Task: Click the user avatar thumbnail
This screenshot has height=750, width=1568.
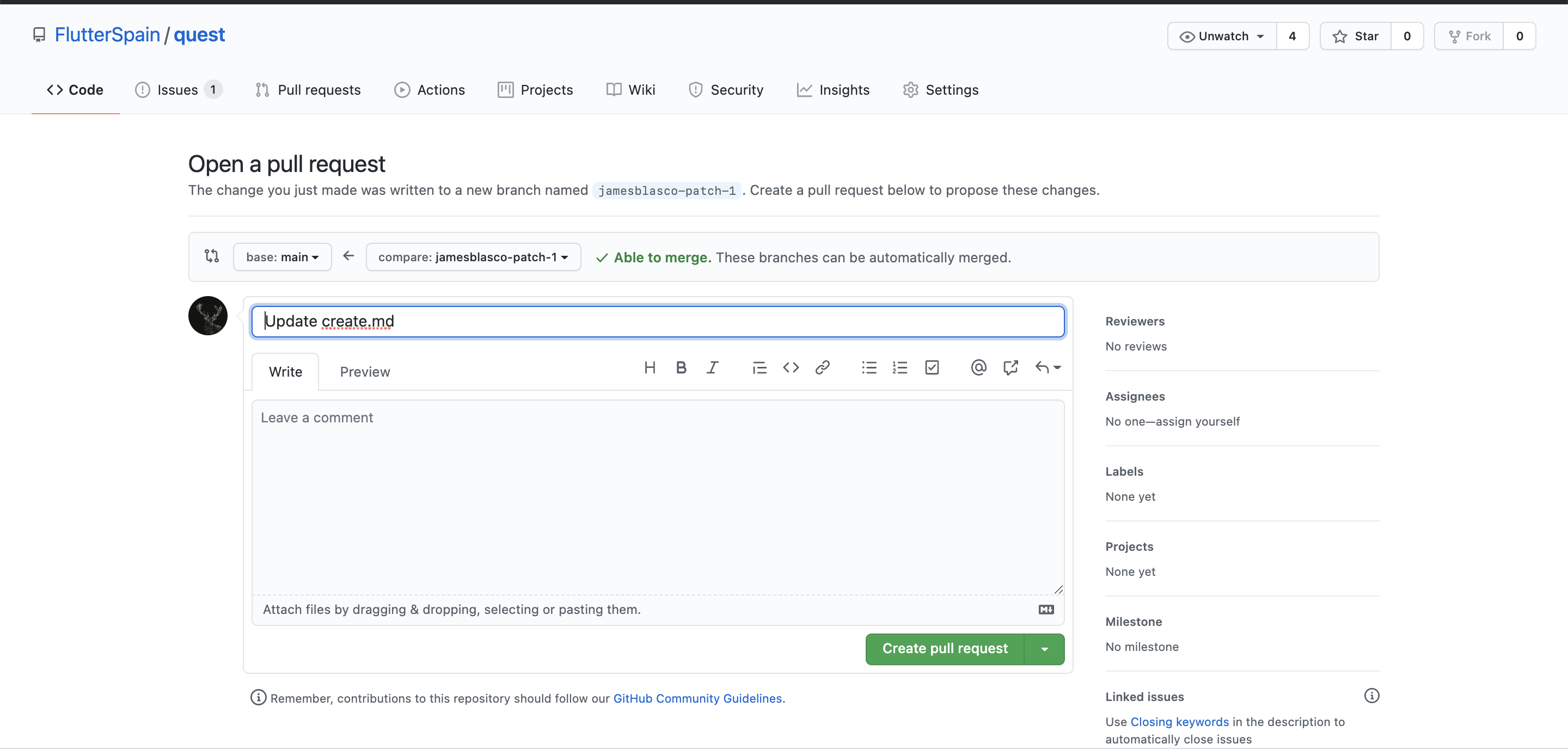Action: pyautogui.click(x=207, y=316)
